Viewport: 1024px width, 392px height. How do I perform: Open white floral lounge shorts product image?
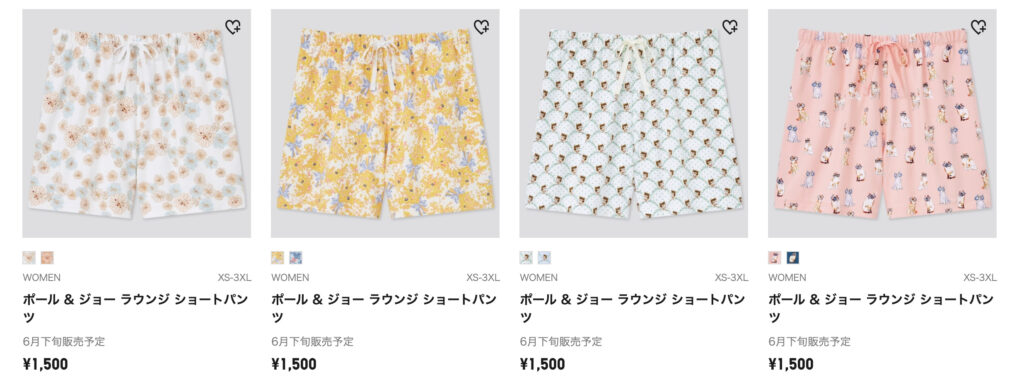tap(136, 123)
